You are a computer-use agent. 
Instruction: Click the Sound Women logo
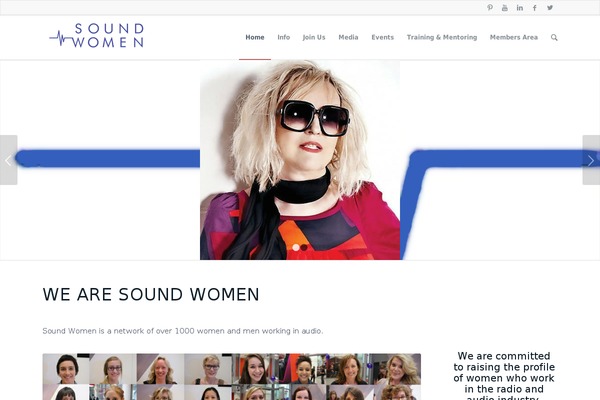[x=96, y=36]
